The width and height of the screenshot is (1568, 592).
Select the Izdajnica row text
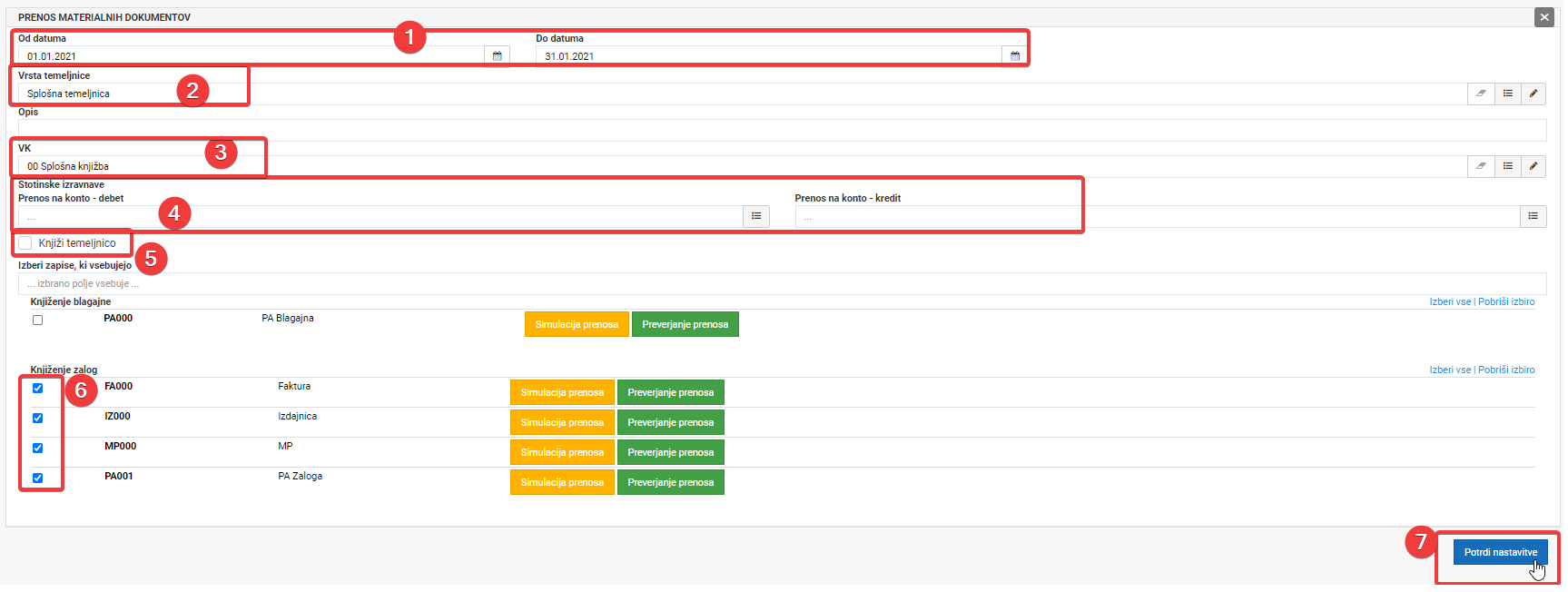298,416
